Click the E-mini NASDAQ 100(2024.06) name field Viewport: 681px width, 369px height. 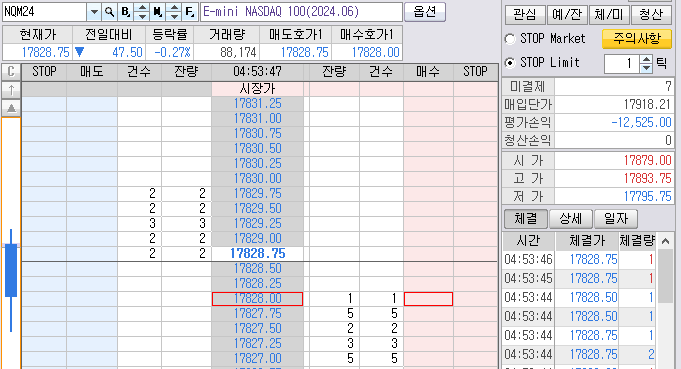[x=301, y=12]
